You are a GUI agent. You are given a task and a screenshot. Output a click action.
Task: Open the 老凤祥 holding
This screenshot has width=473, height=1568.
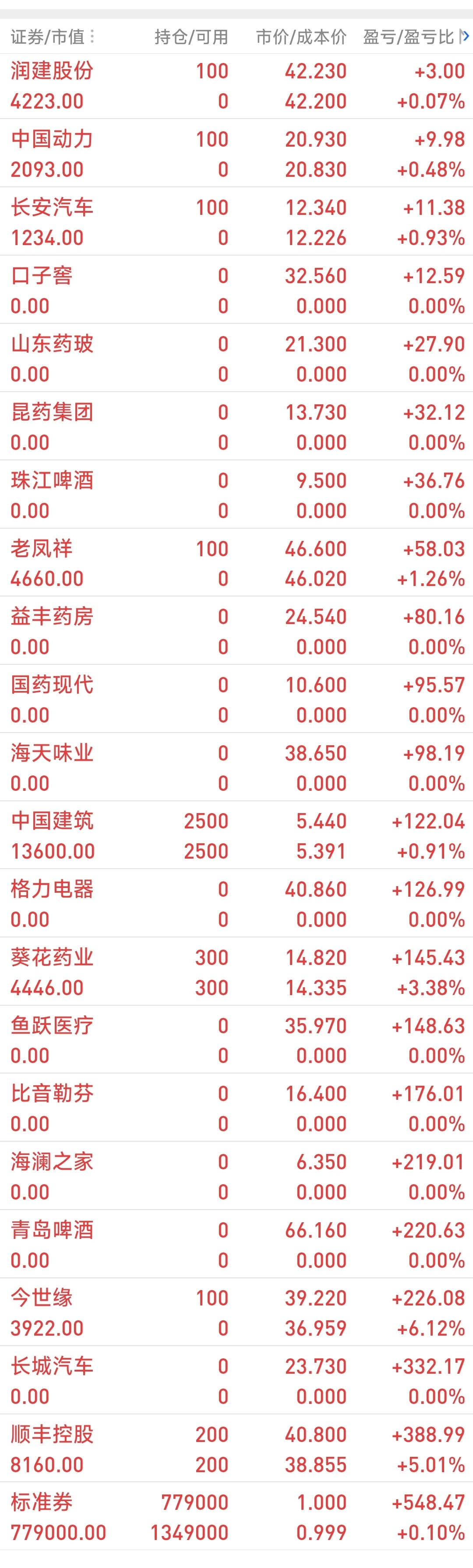236,563
